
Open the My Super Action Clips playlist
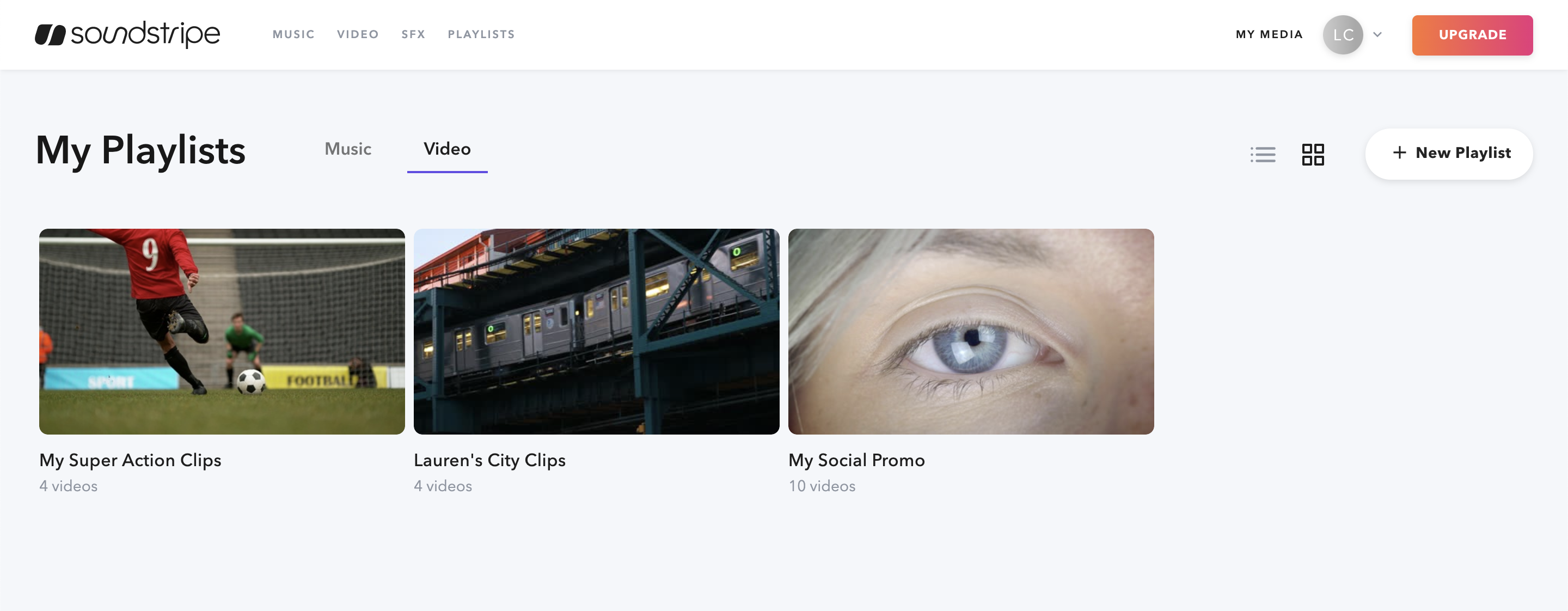(130, 460)
